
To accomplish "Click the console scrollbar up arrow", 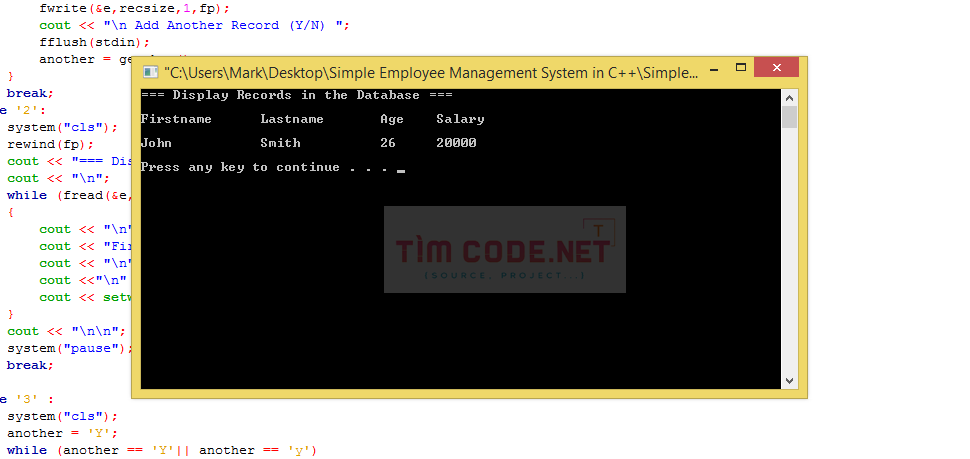I will point(789,98).
